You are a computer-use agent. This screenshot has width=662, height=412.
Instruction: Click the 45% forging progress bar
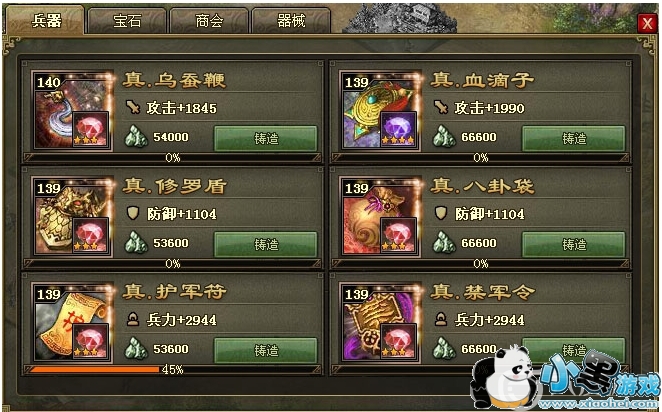[x=172, y=370]
